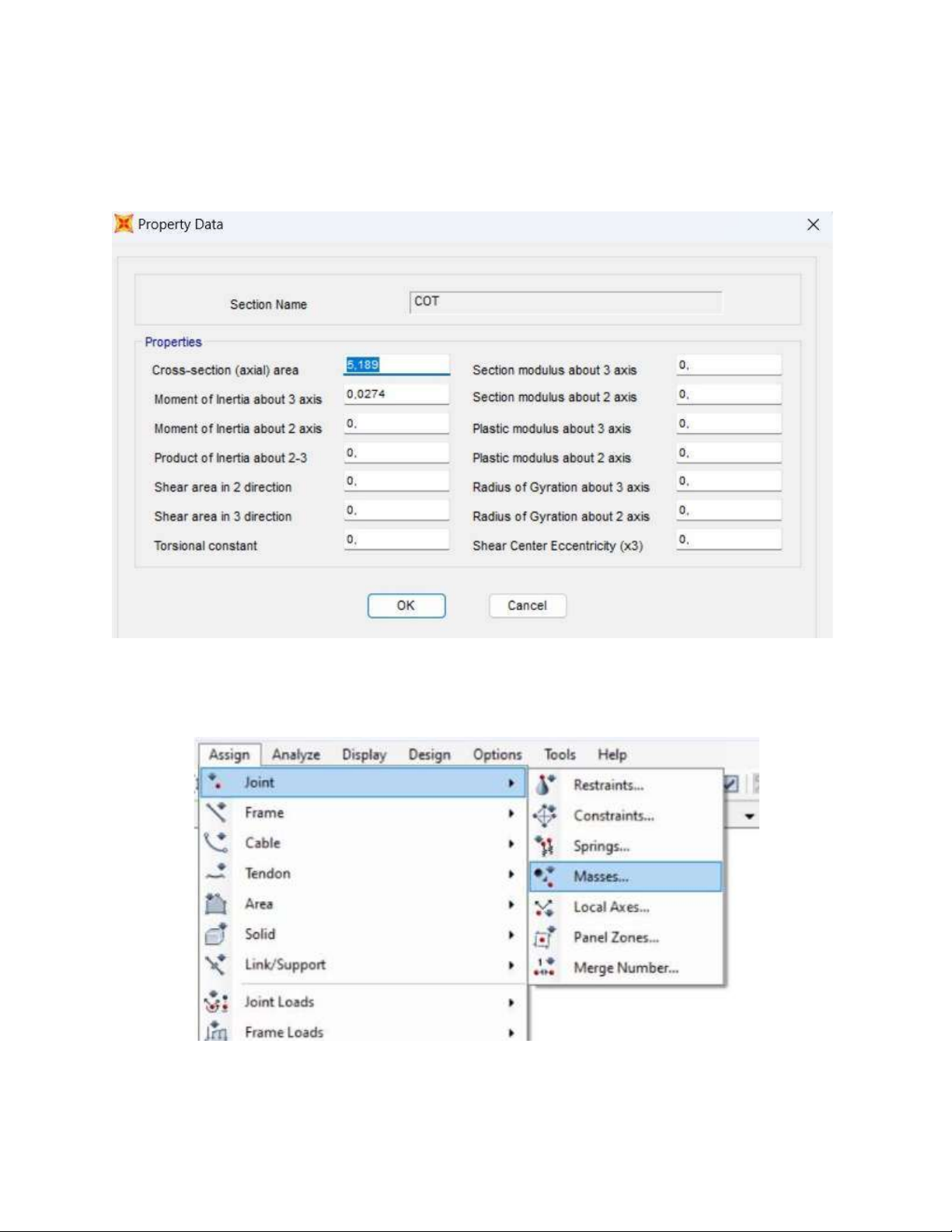
Task: Click the Tendon menu icon
Action: (216, 873)
